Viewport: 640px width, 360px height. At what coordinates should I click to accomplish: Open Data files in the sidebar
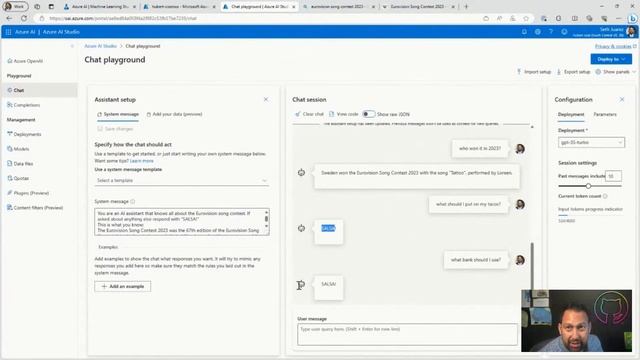click(x=20, y=164)
